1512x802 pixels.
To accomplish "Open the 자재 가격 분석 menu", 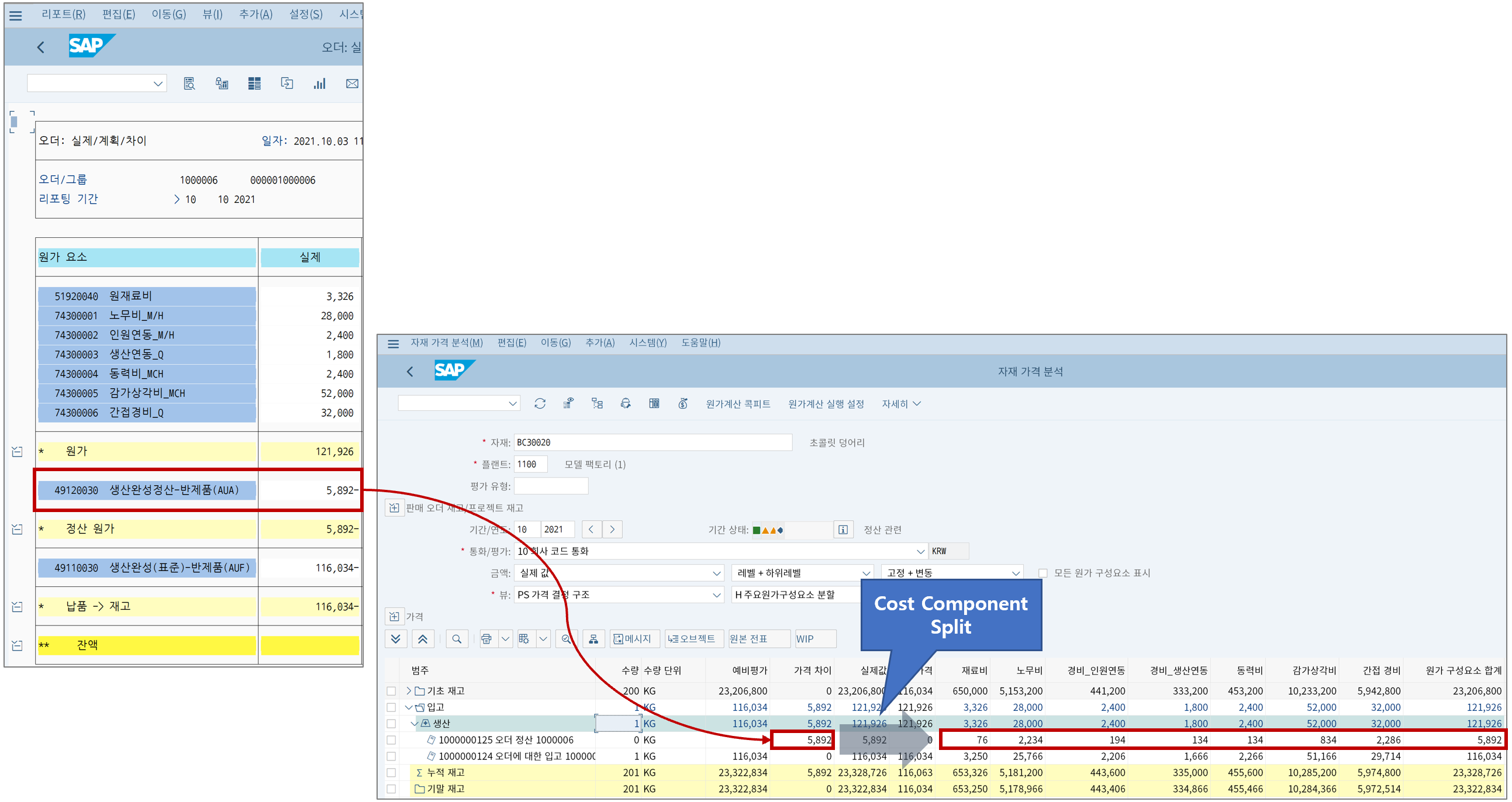I will (446, 343).
